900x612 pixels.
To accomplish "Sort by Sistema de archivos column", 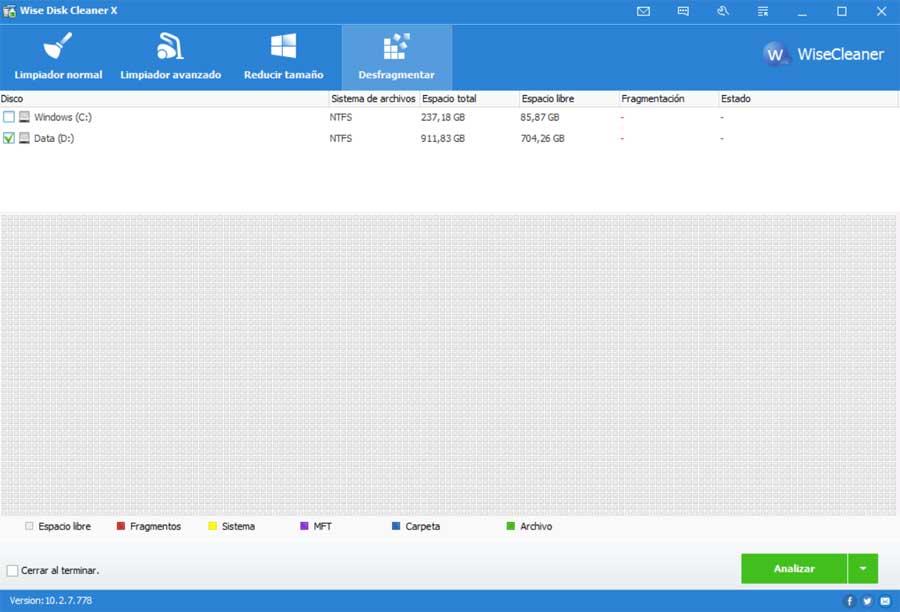I will [x=374, y=99].
